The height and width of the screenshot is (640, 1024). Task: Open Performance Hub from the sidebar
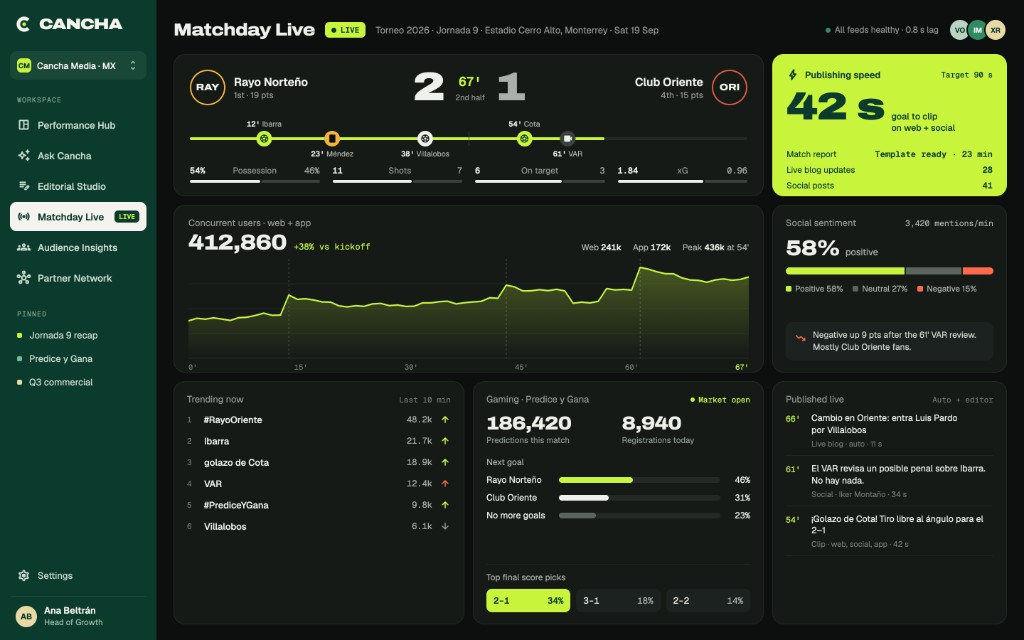[x=78, y=125]
